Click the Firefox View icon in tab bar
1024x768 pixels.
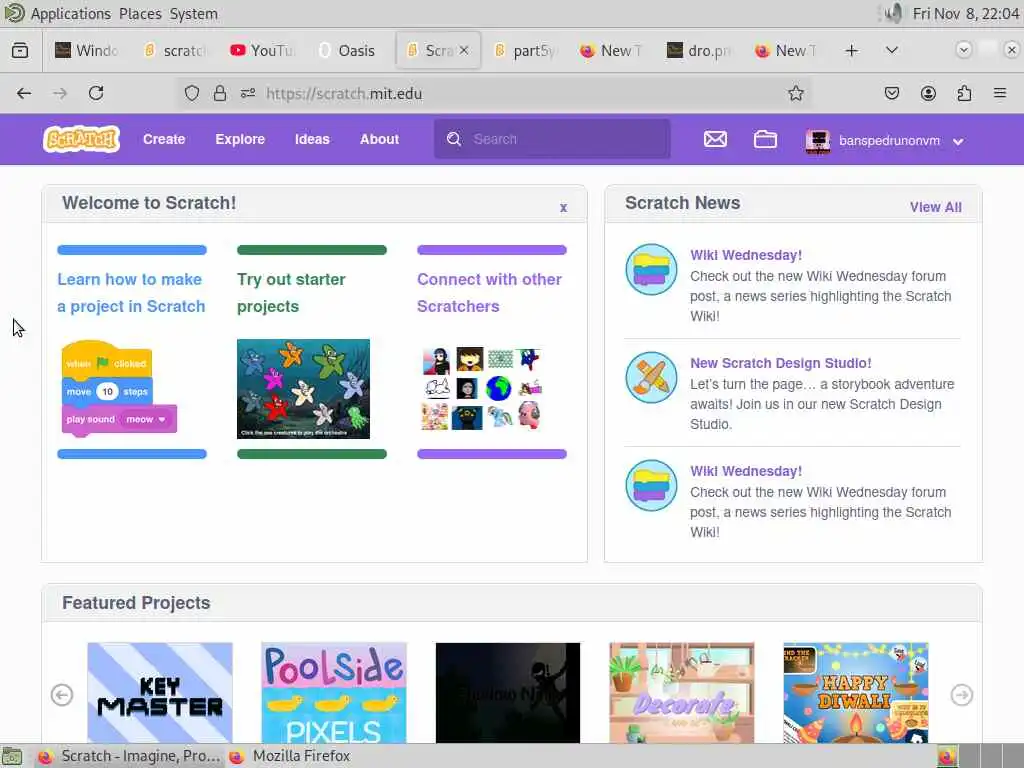20,50
